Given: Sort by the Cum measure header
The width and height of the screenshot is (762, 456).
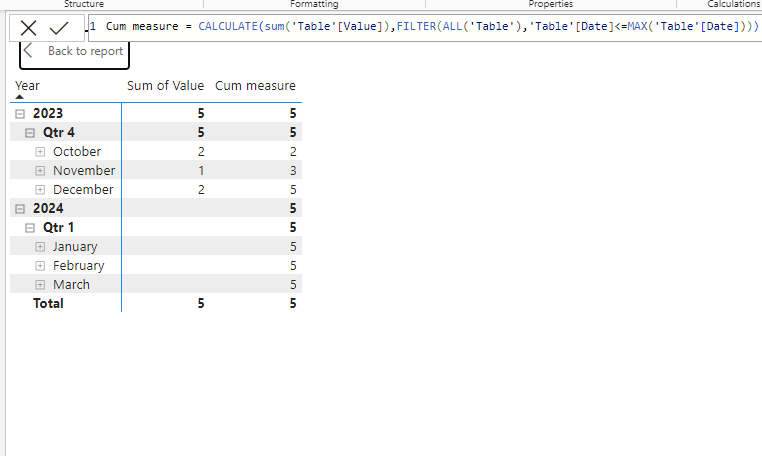Looking at the screenshot, I should [x=255, y=86].
